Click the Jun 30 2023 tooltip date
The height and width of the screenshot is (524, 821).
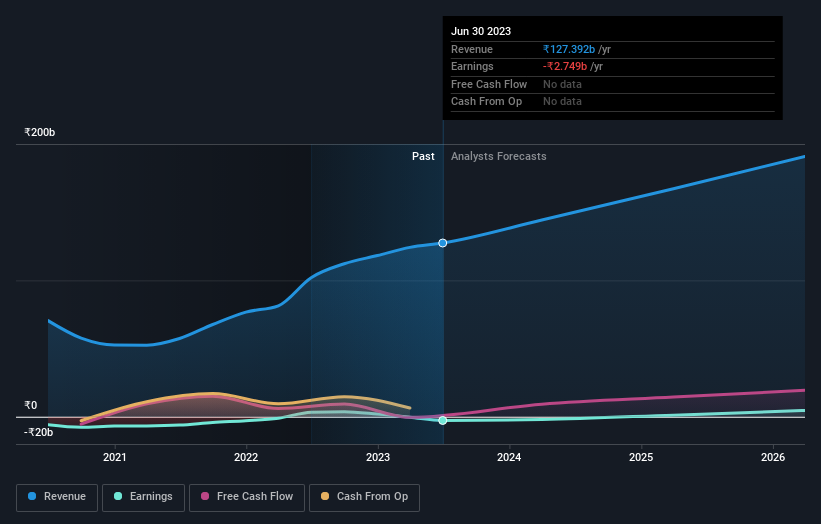(x=481, y=31)
